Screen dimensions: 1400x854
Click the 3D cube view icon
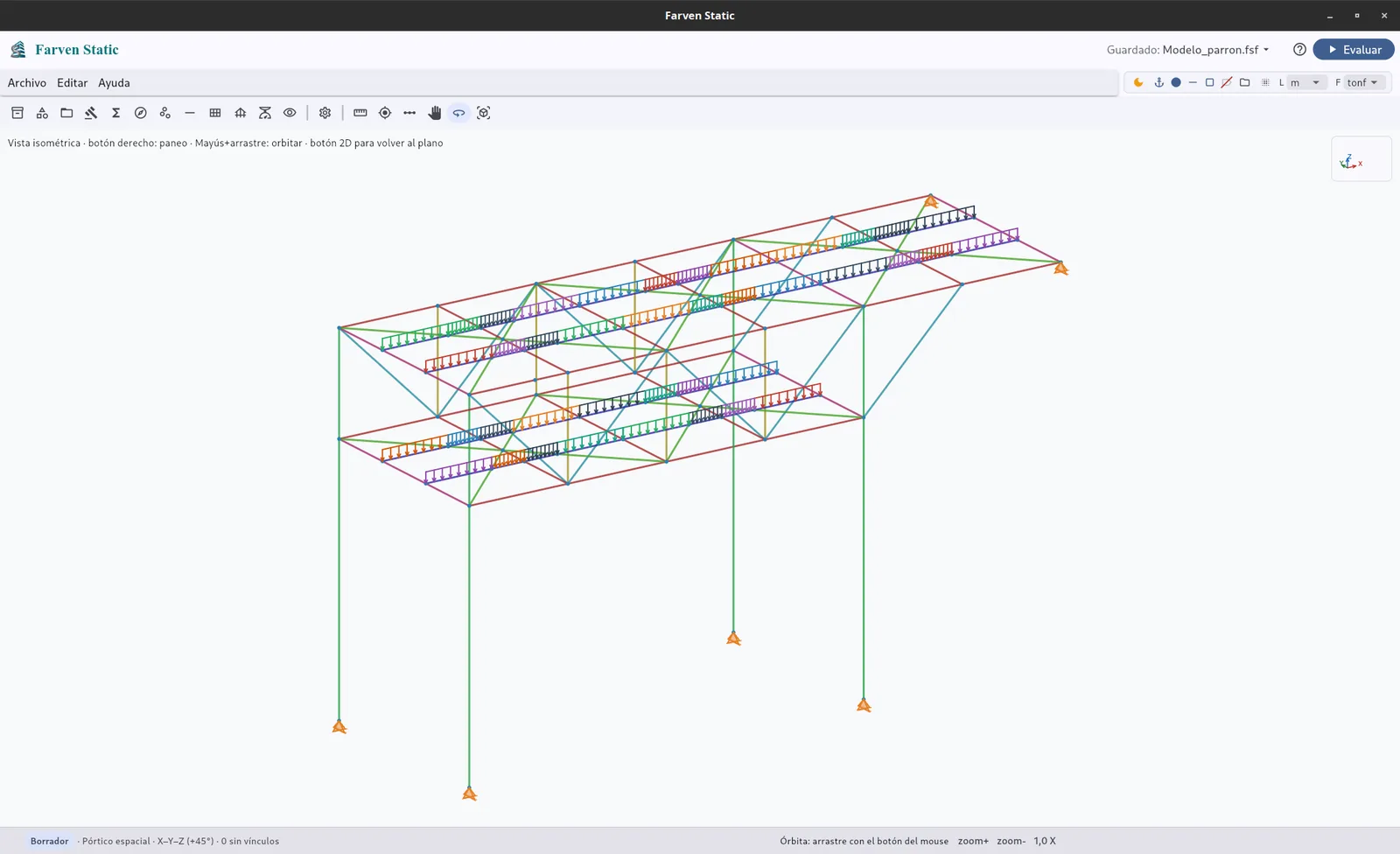484,113
